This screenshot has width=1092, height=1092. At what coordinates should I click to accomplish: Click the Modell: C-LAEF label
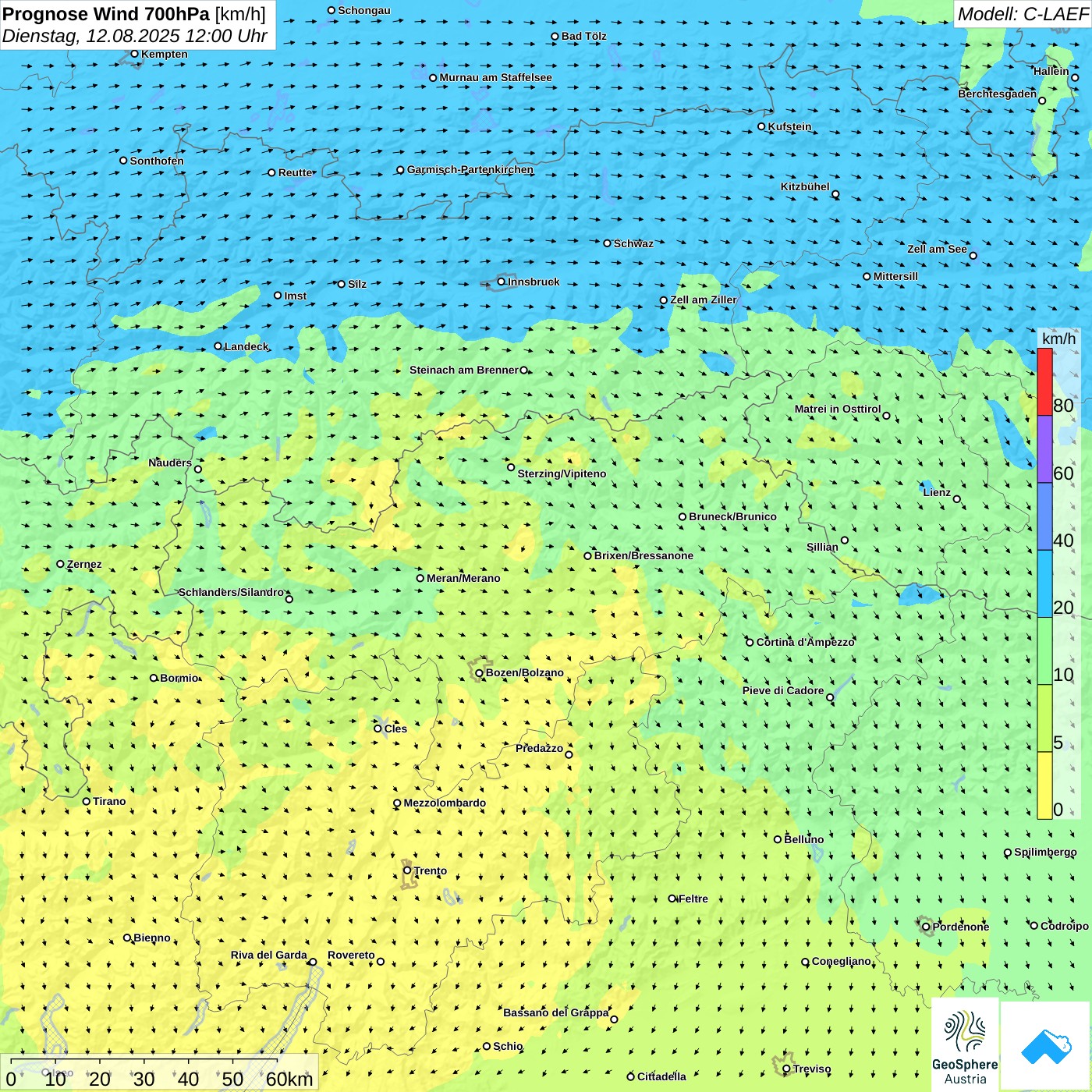click(x=1022, y=14)
